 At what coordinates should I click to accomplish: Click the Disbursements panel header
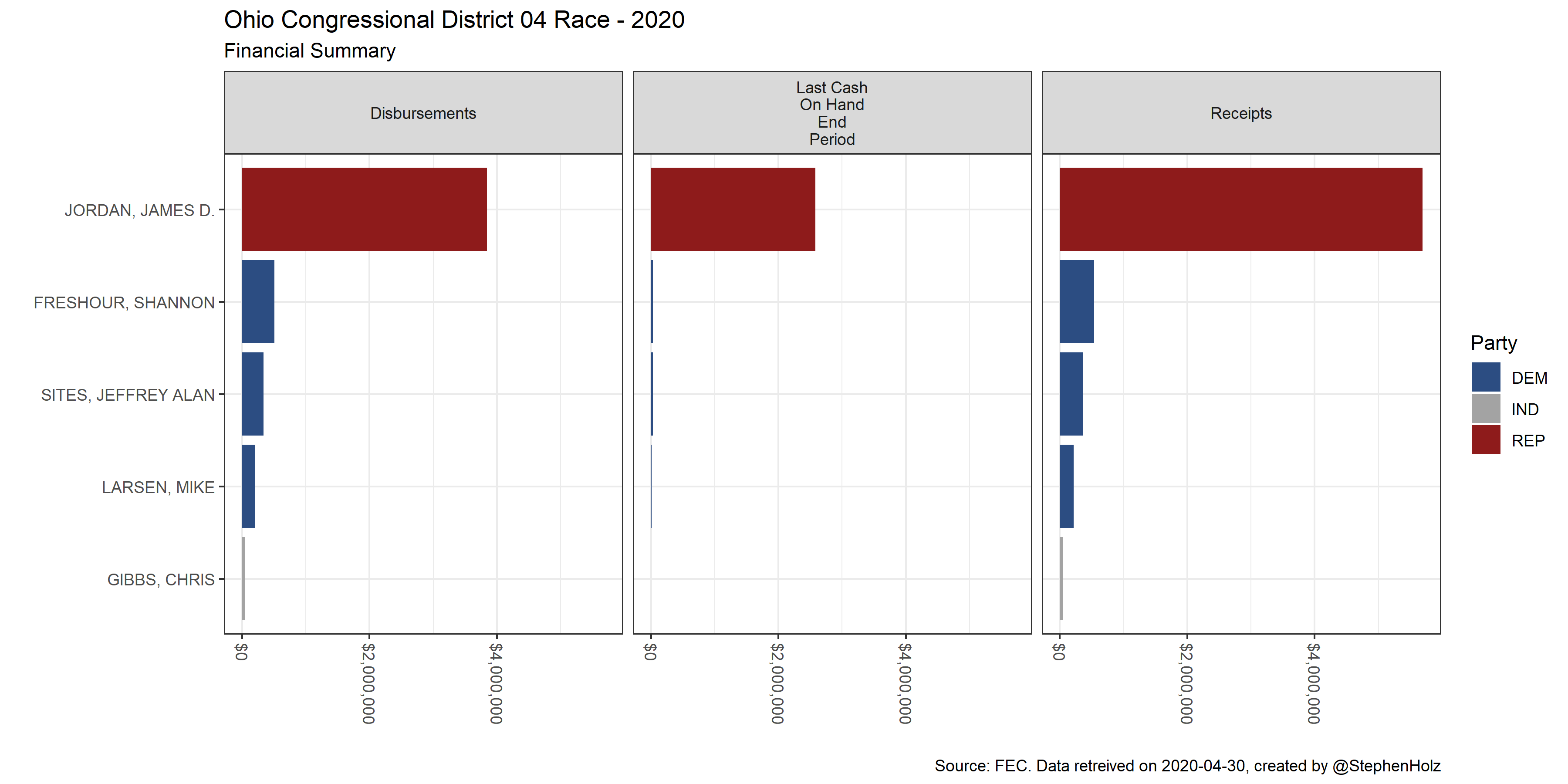423,113
